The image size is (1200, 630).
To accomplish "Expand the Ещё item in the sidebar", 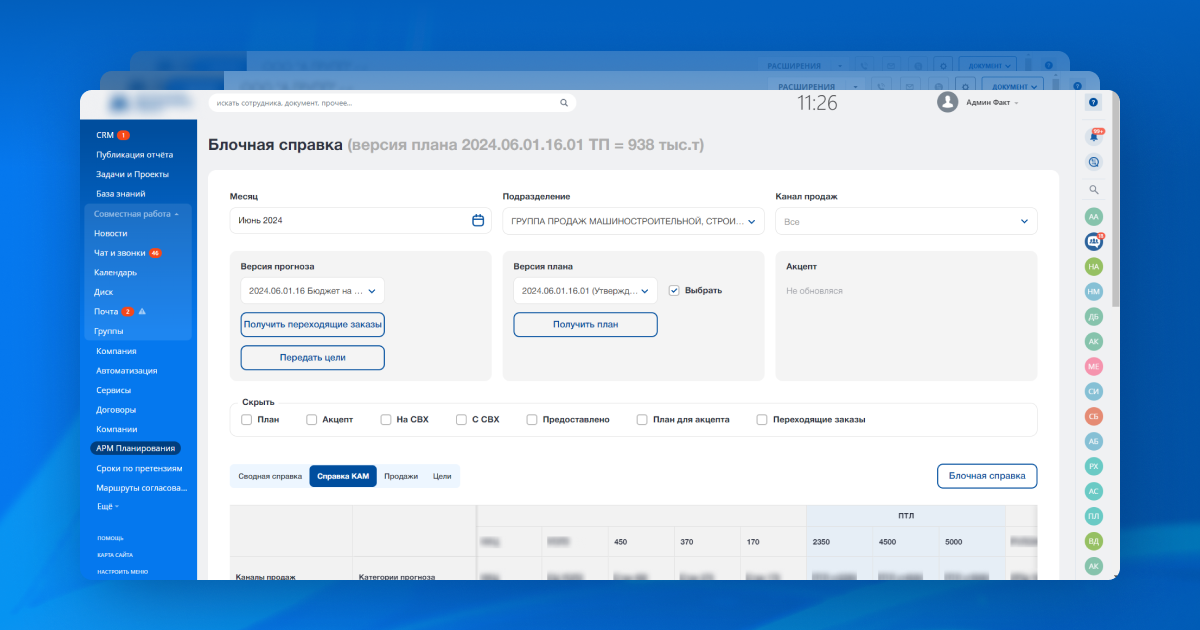I will click(x=107, y=507).
